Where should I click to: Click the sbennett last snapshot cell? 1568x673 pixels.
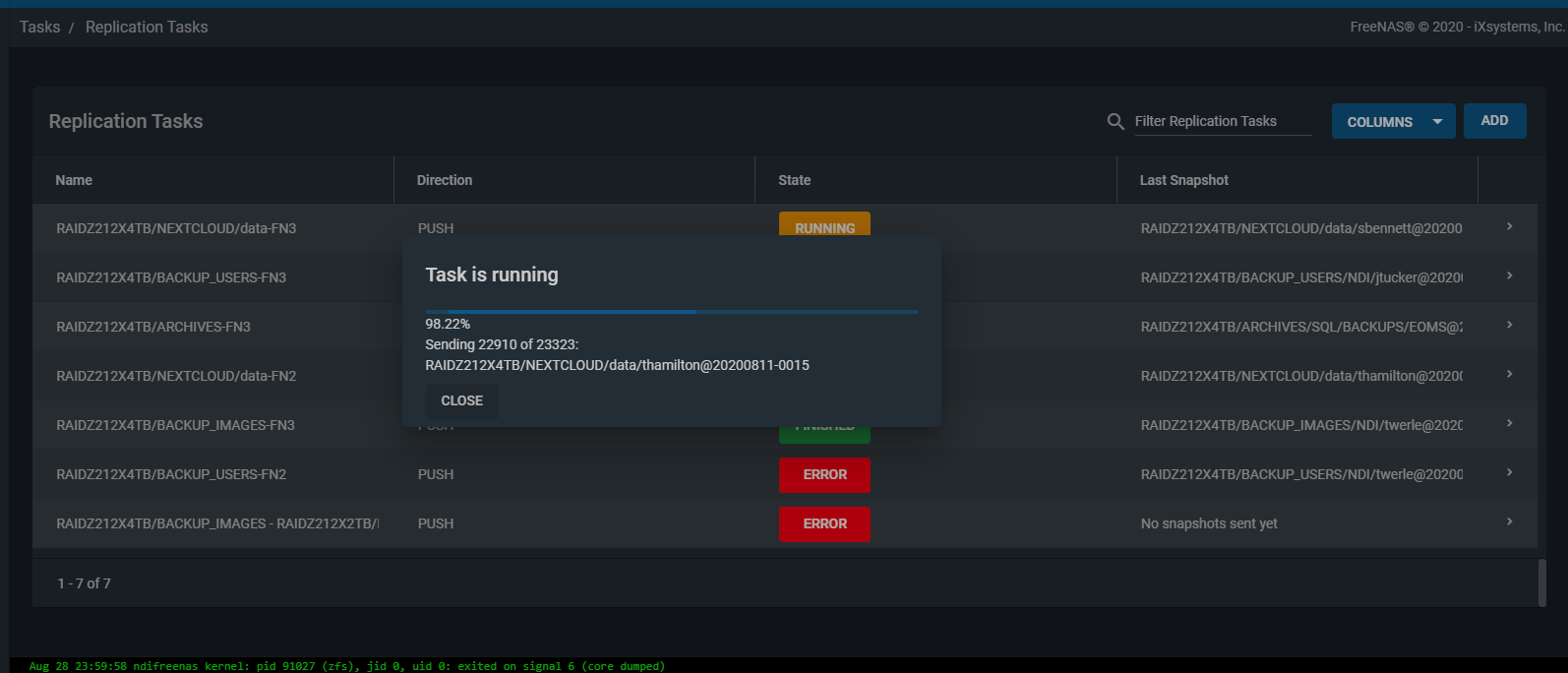[x=1301, y=228]
